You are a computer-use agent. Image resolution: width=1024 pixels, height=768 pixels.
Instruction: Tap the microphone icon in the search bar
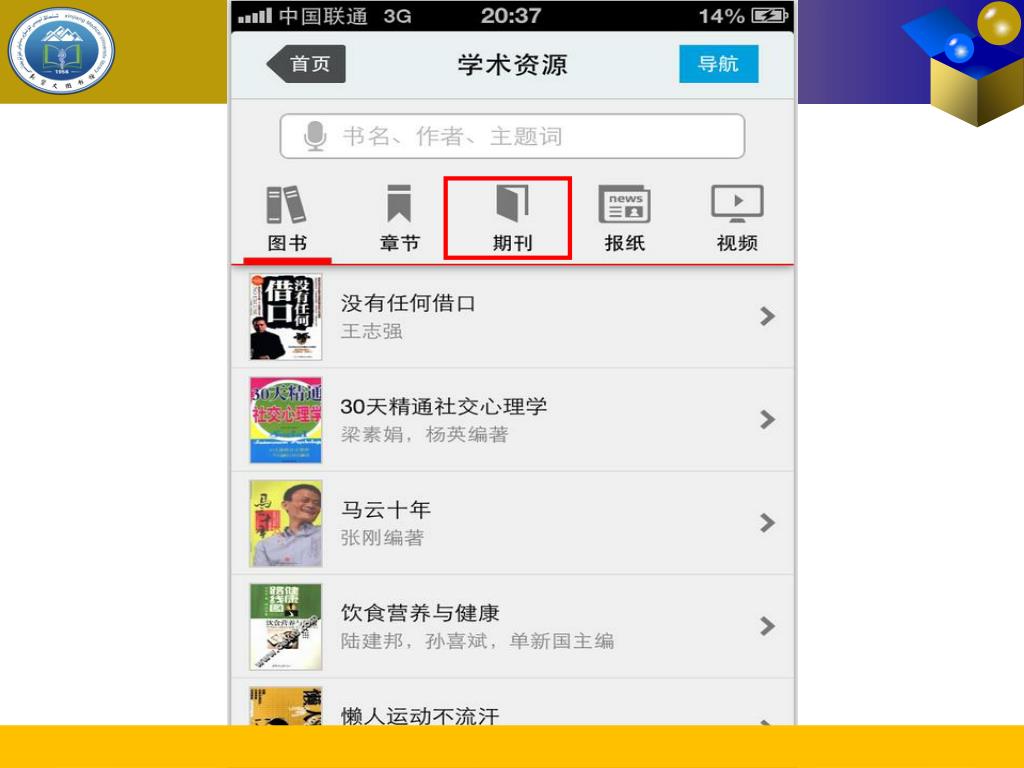pos(315,136)
